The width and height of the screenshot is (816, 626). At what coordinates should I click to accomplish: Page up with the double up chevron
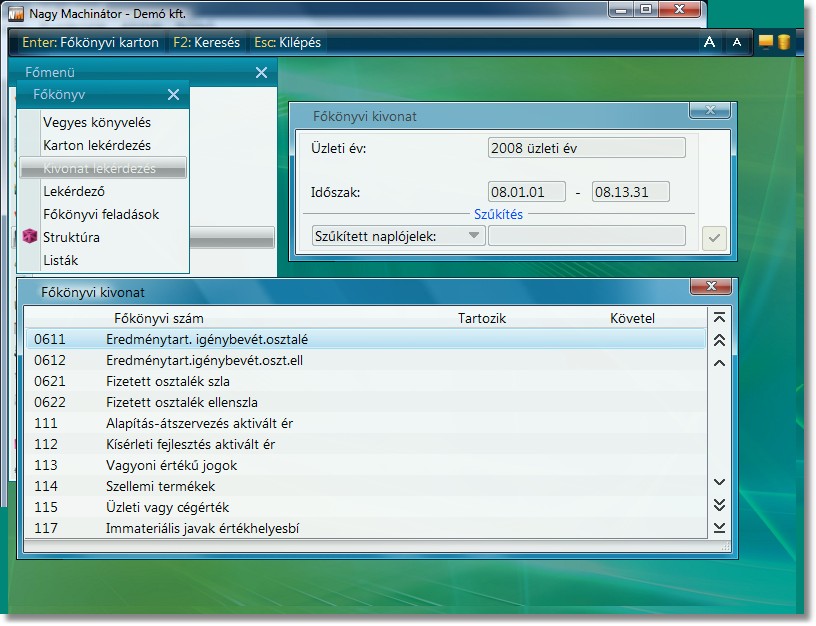click(718, 340)
